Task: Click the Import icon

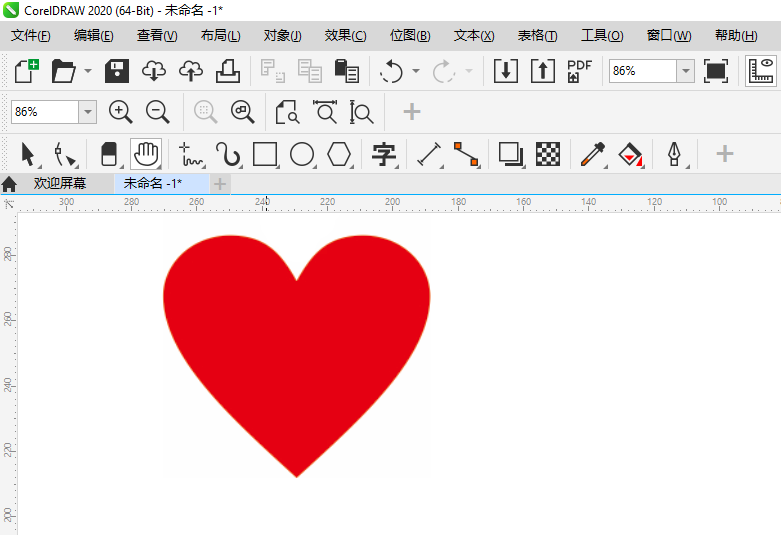Action: (x=506, y=71)
